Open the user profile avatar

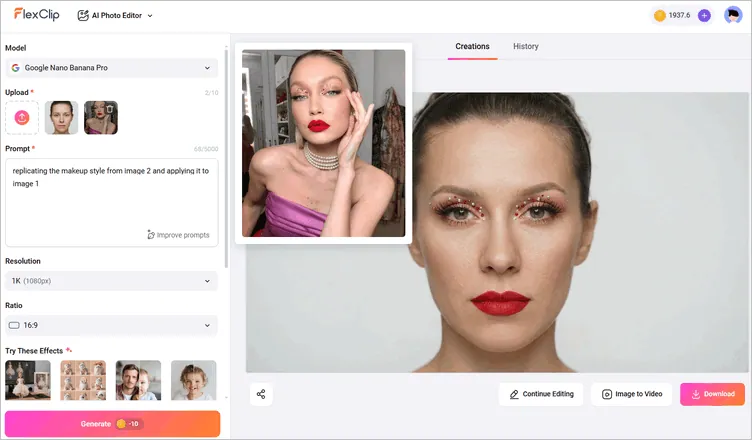pyautogui.click(x=733, y=15)
